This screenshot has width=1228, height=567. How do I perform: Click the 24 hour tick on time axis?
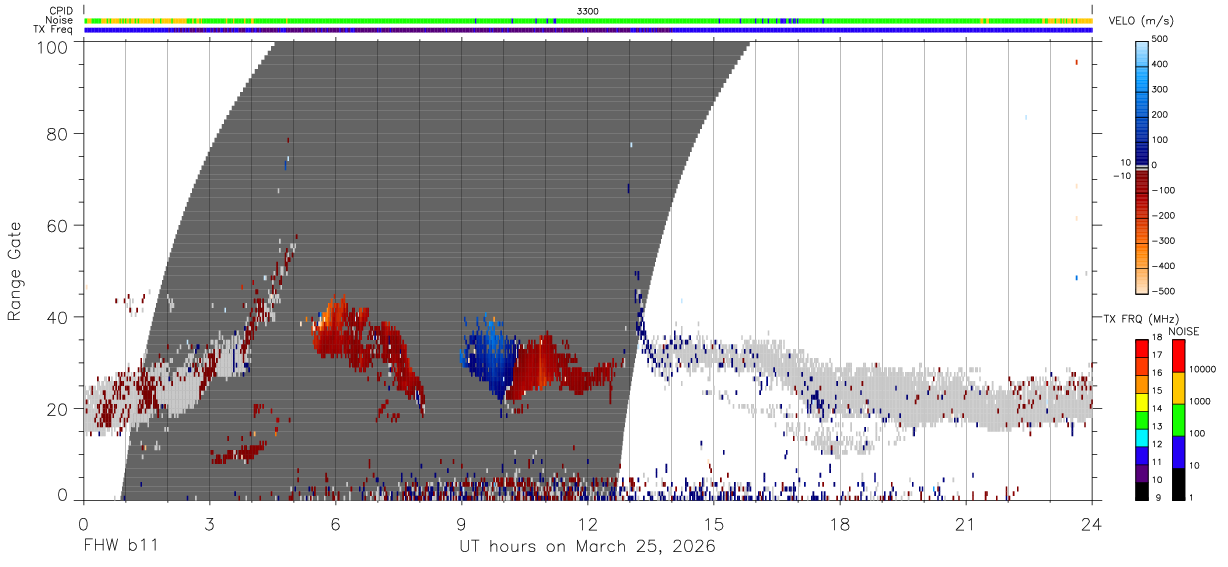pos(1092,524)
